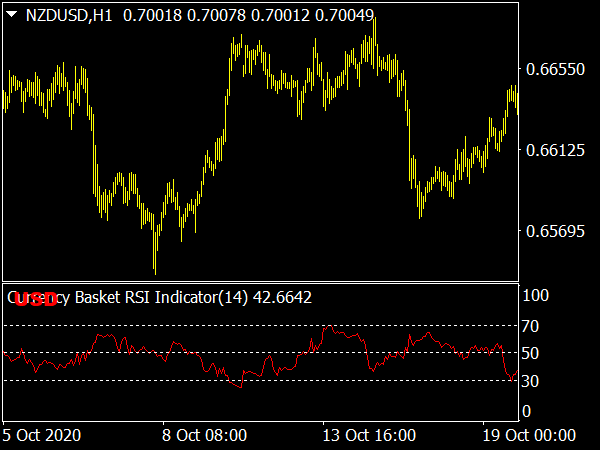Click the NZDUSD,H1 symbol label
600x450 pixels.
coord(69,16)
